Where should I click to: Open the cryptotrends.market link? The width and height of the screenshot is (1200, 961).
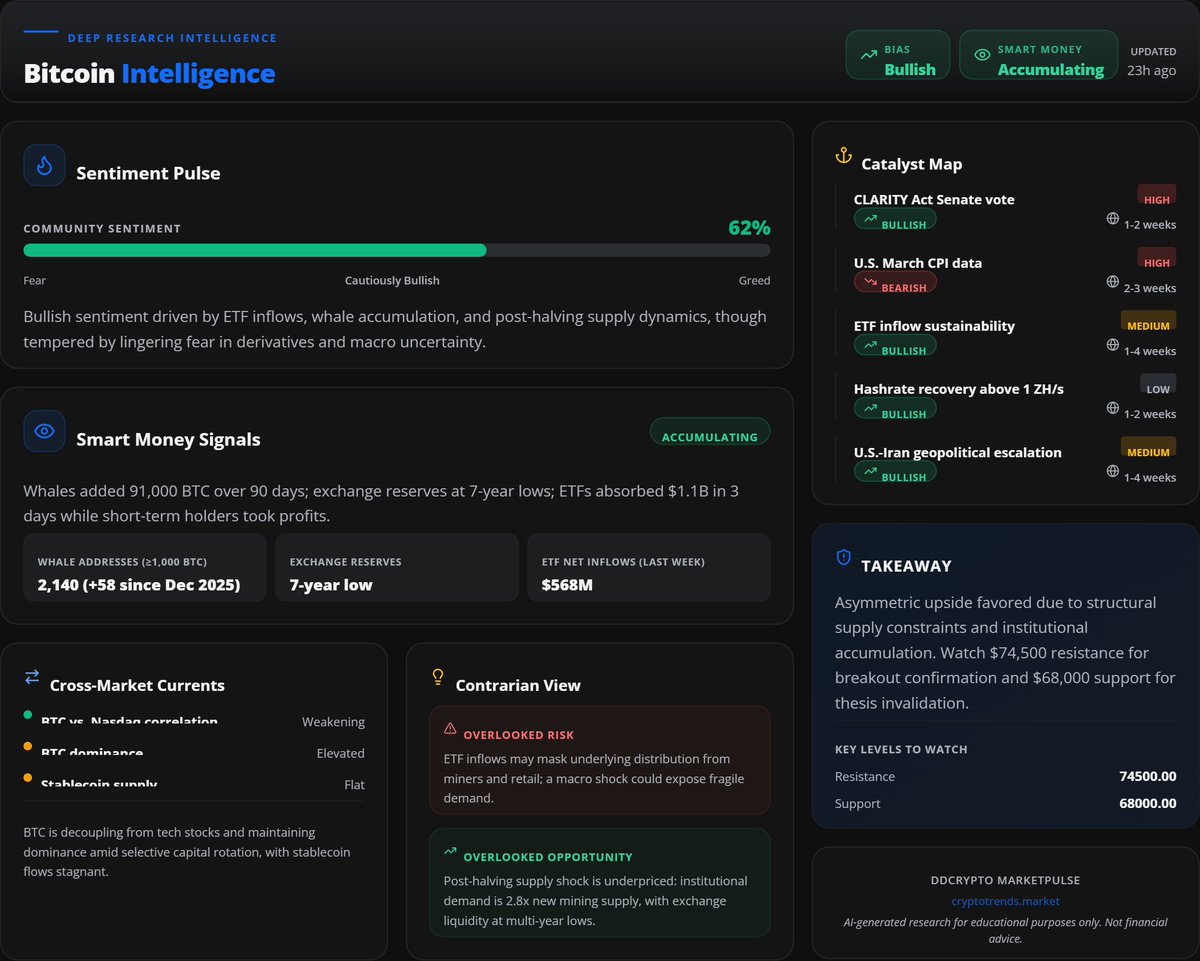1005,902
